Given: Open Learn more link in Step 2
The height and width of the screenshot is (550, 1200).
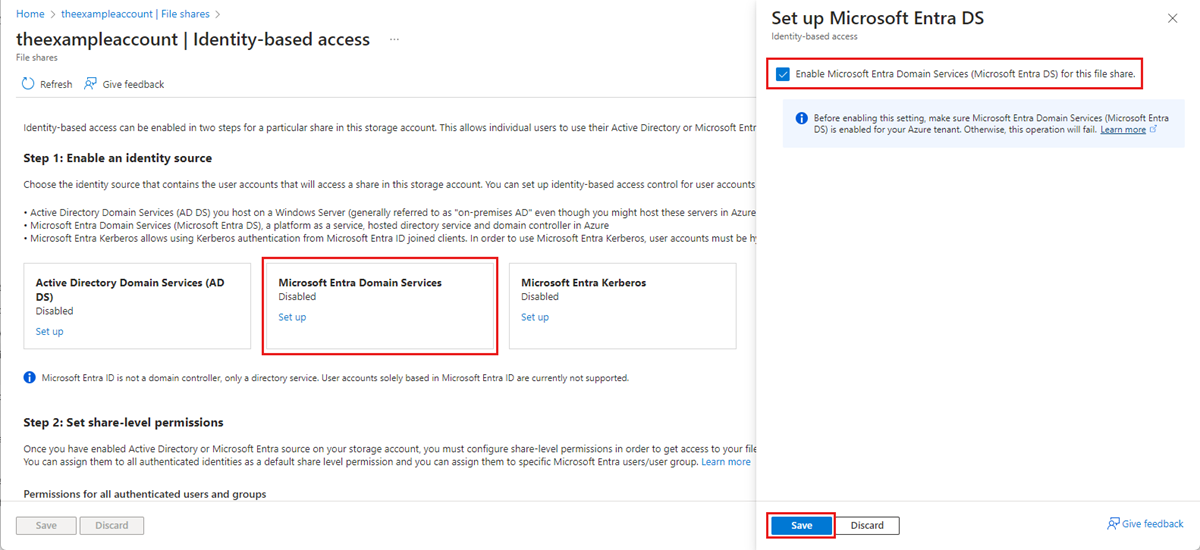Looking at the screenshot, I should (x=726, y=462).
